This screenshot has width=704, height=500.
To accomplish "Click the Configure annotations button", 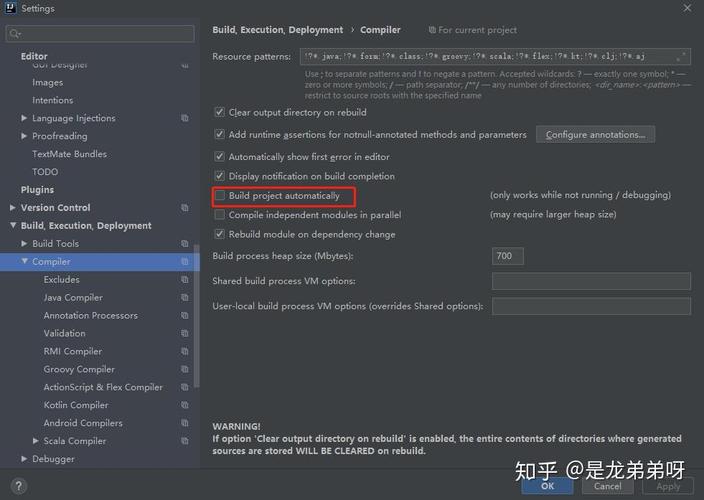I will [x=595, y=134].
